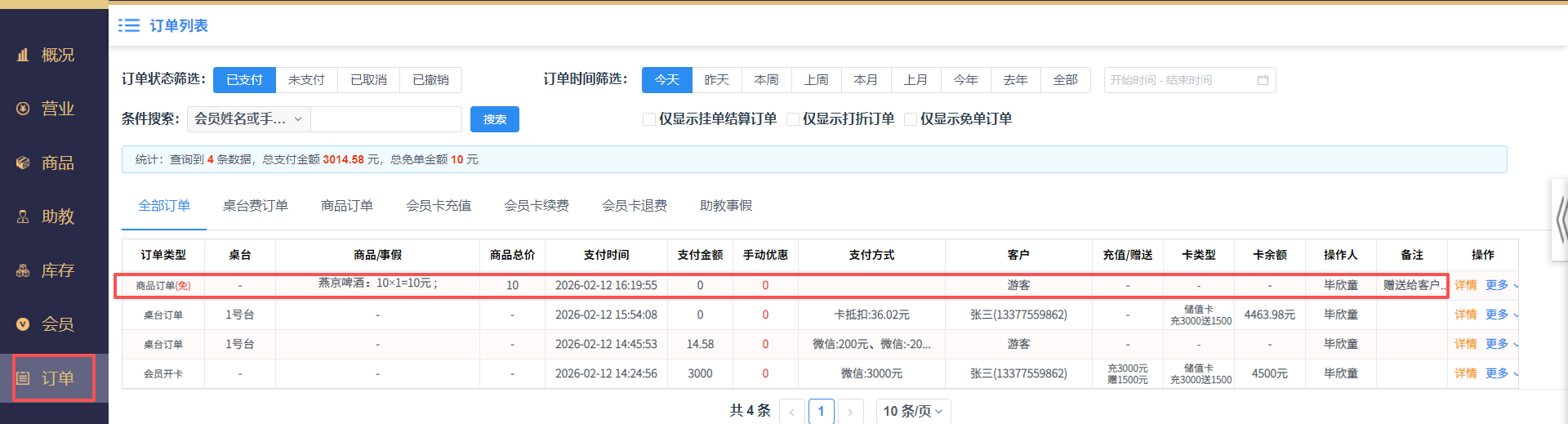Expand the 10 条/页 page size dropdown

click(x=912, y=411)
